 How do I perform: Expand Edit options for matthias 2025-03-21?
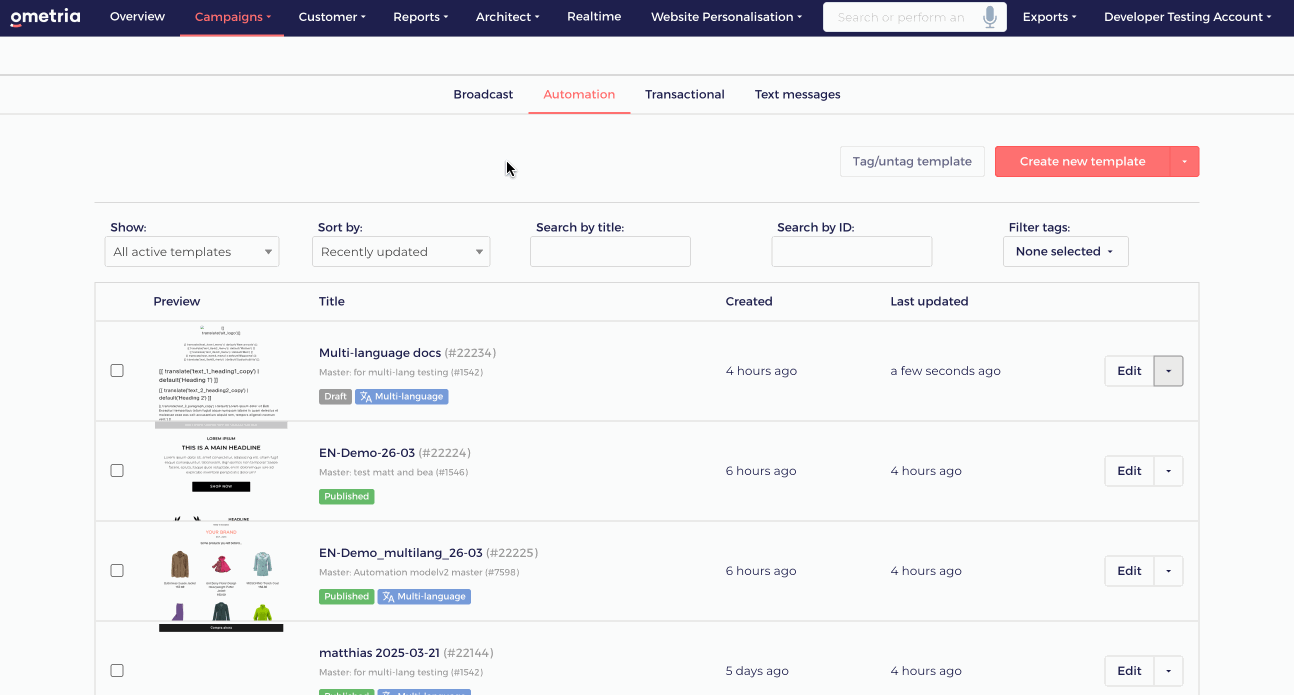point(1169,671)
